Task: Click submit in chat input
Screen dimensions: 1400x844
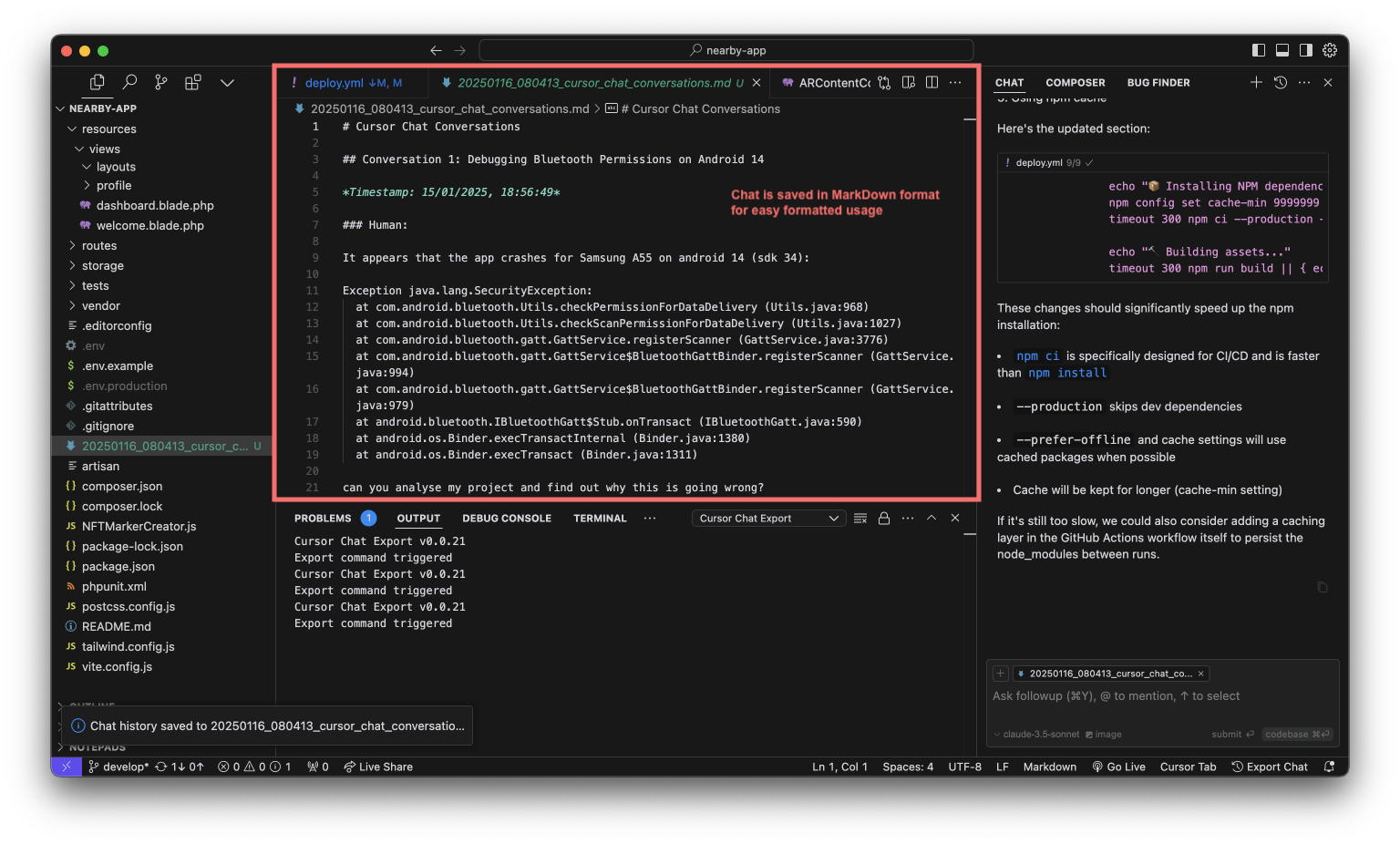Action: point(1233,735)
